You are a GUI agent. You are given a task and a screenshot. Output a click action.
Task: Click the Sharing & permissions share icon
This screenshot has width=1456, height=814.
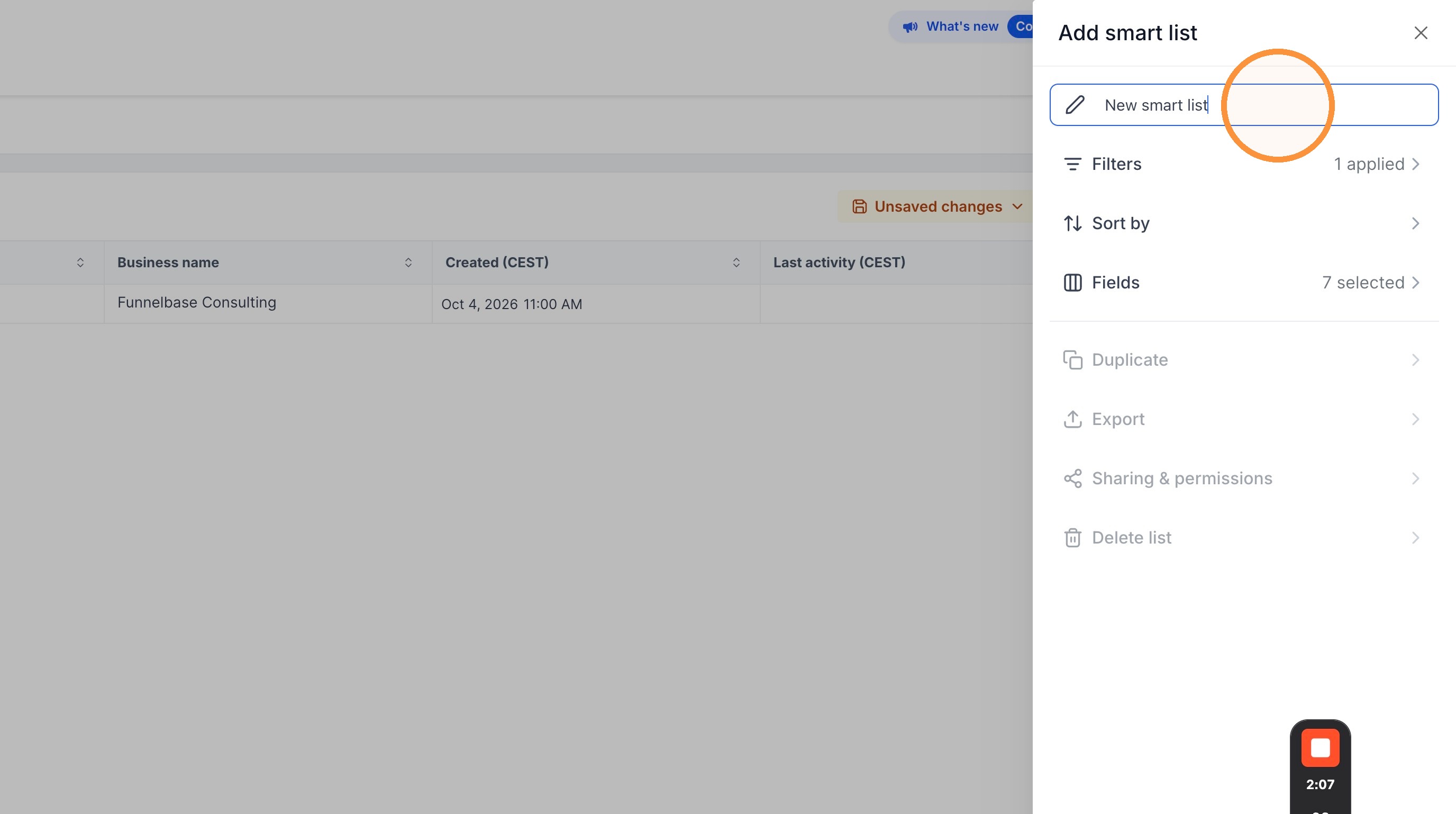1072,479
